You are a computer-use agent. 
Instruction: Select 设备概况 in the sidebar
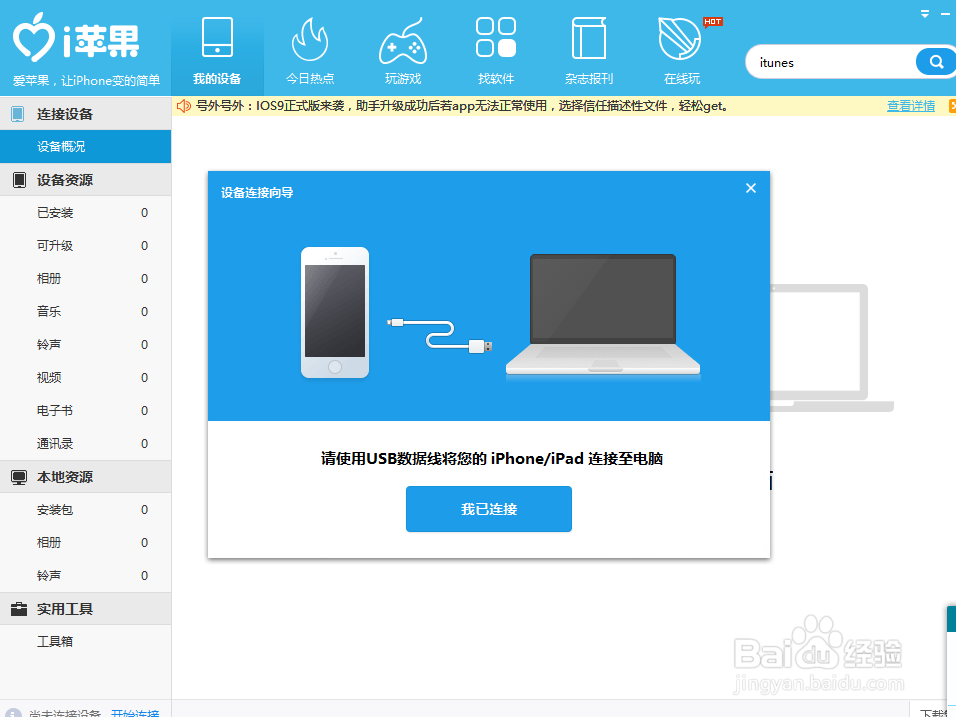(85, 146)
